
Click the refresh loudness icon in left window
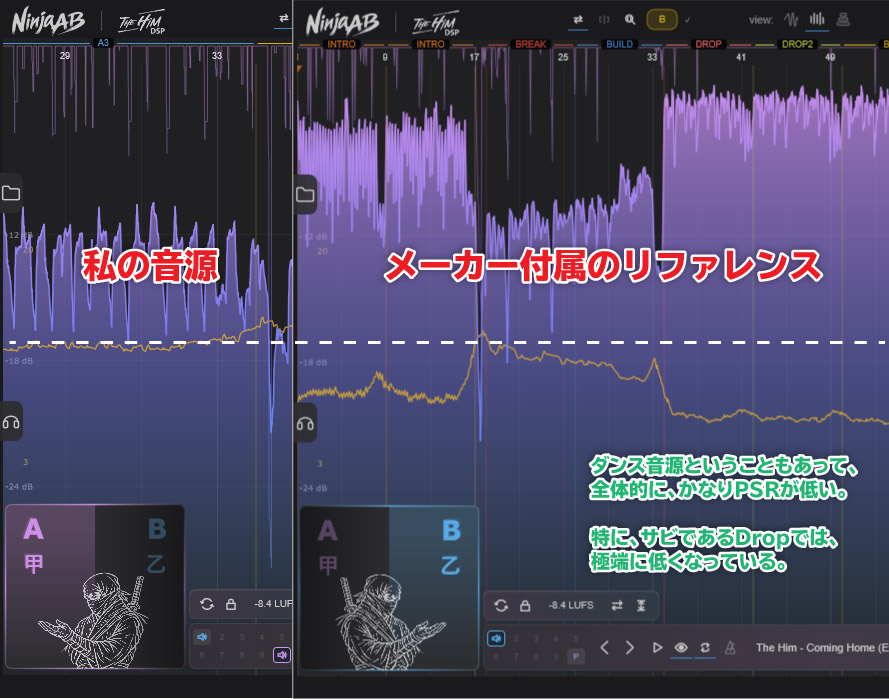click(x=207, y=604)
